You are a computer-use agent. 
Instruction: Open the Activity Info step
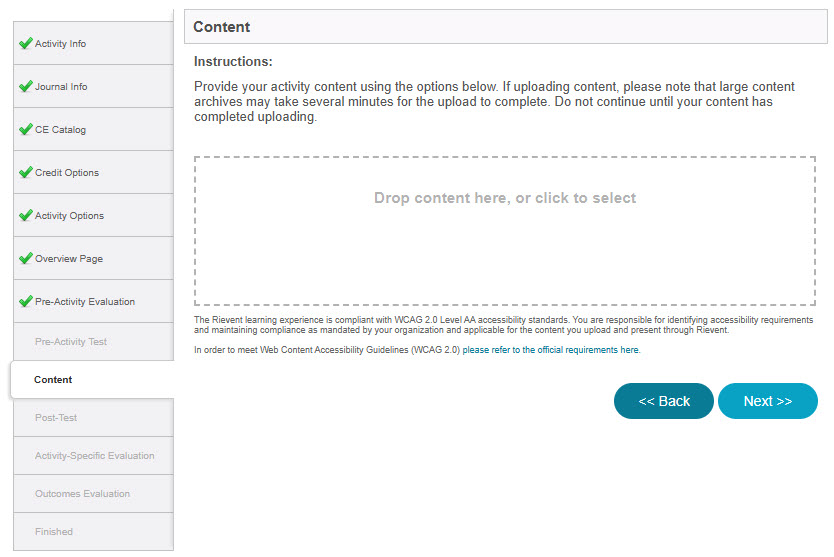pyautogui.click(x=93, y=44)
